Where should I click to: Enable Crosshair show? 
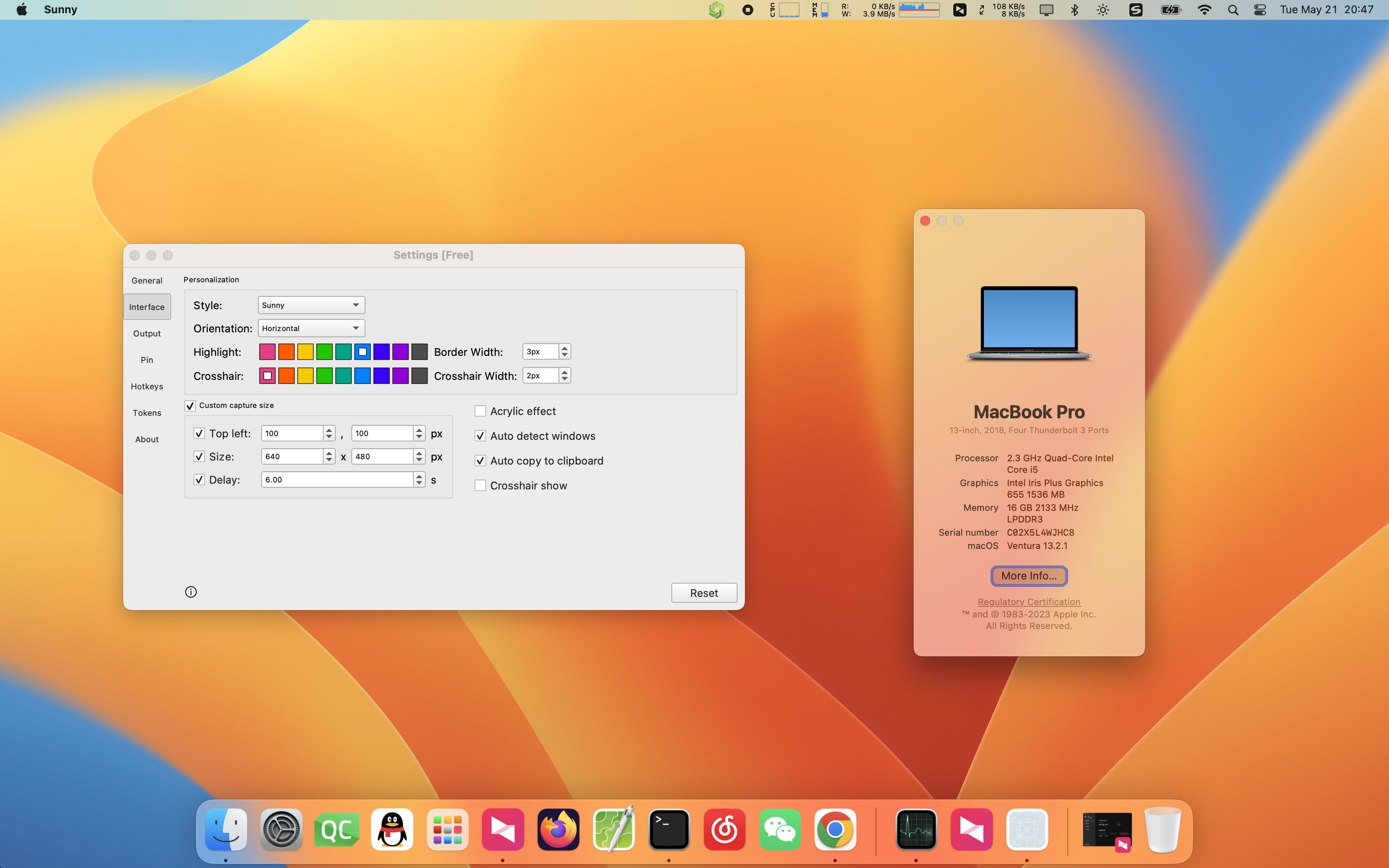[480, 486]
